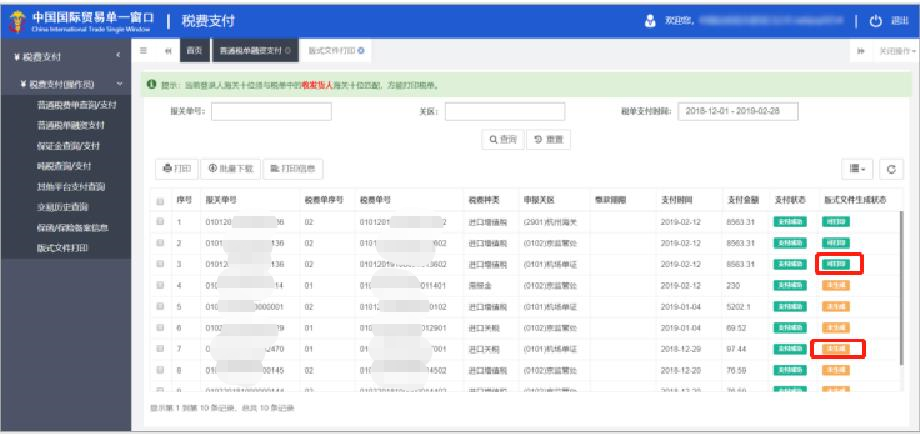Click the 报关单号 input field
Viewport: 920px width, 435px height.
[x=270, y=111]
